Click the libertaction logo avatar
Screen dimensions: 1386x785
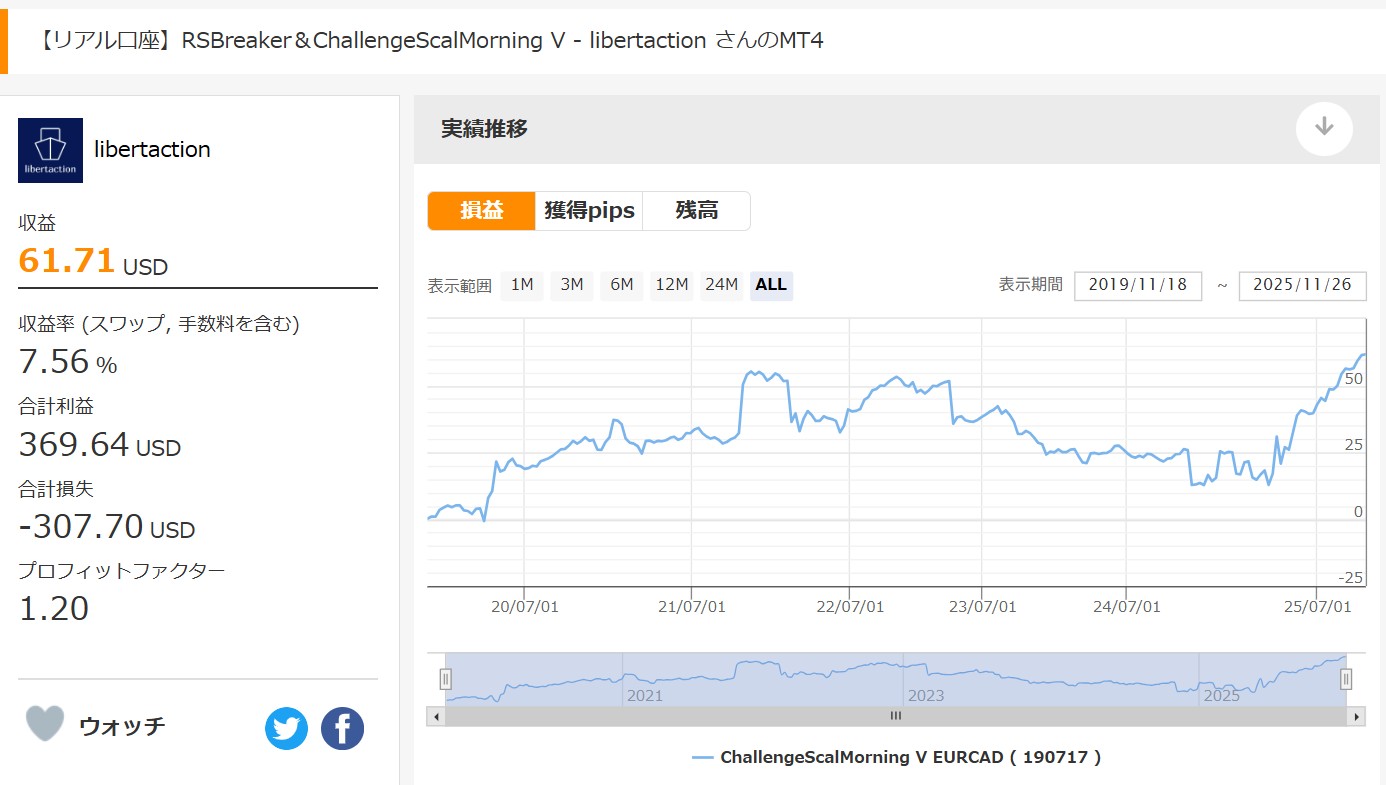50,150
